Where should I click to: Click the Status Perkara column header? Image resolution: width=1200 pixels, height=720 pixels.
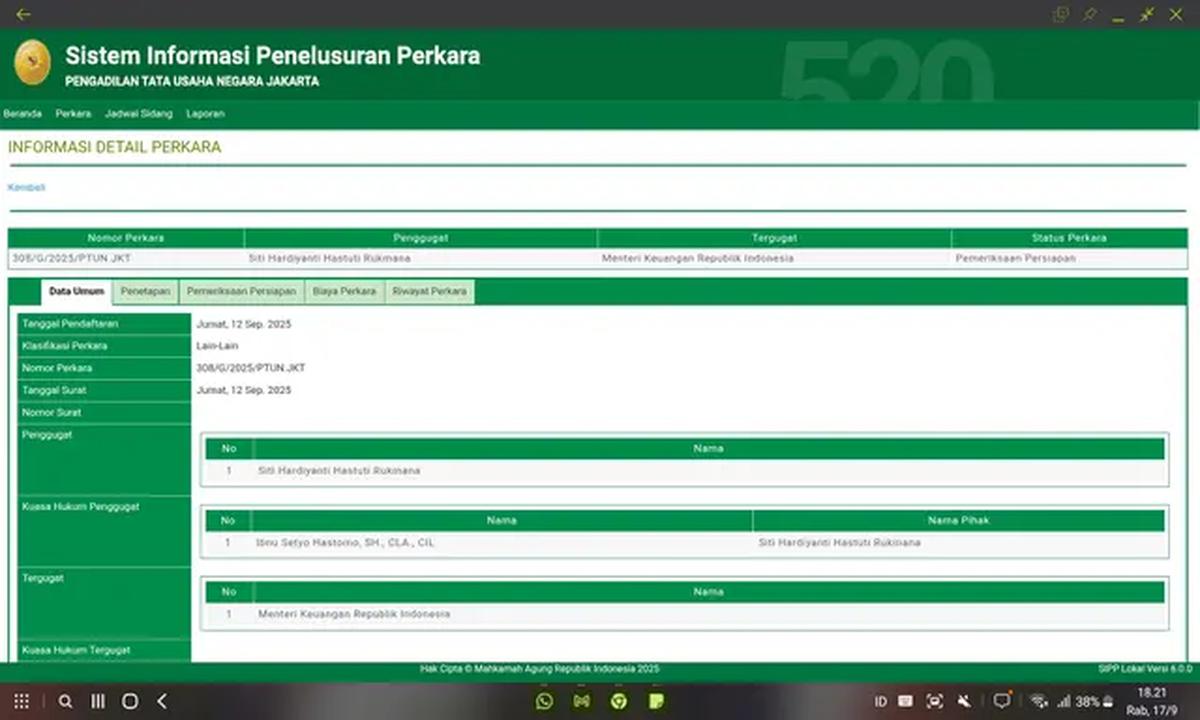1069,238
